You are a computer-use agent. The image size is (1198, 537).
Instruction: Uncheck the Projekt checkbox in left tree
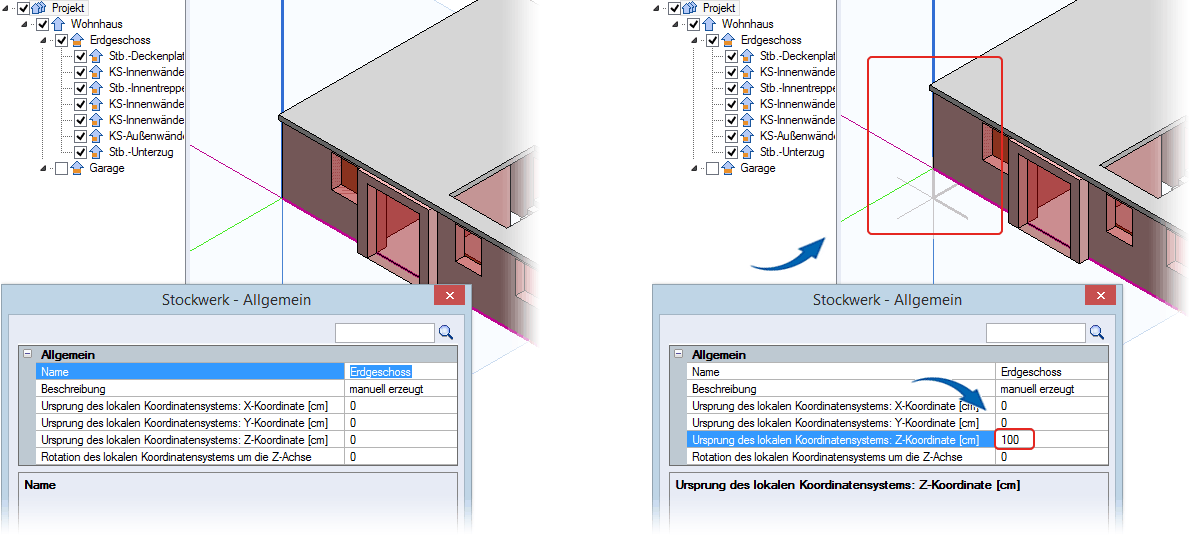[24, 8]
